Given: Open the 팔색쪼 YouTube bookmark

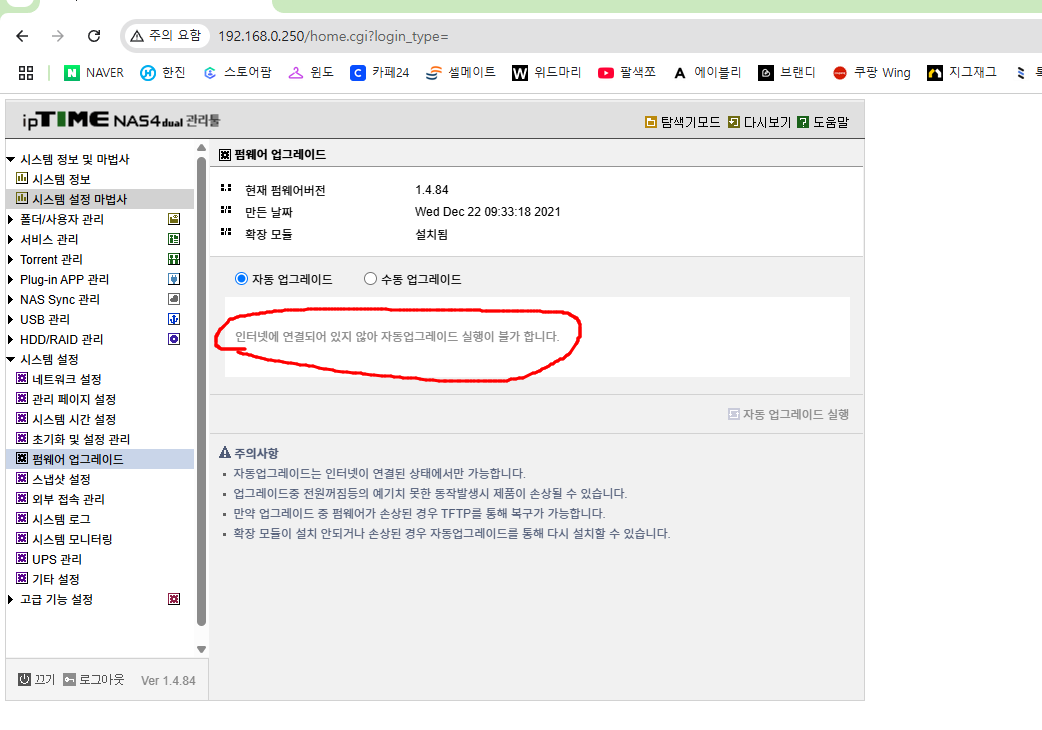Looking at the screenshot, I should coord(627,72).
